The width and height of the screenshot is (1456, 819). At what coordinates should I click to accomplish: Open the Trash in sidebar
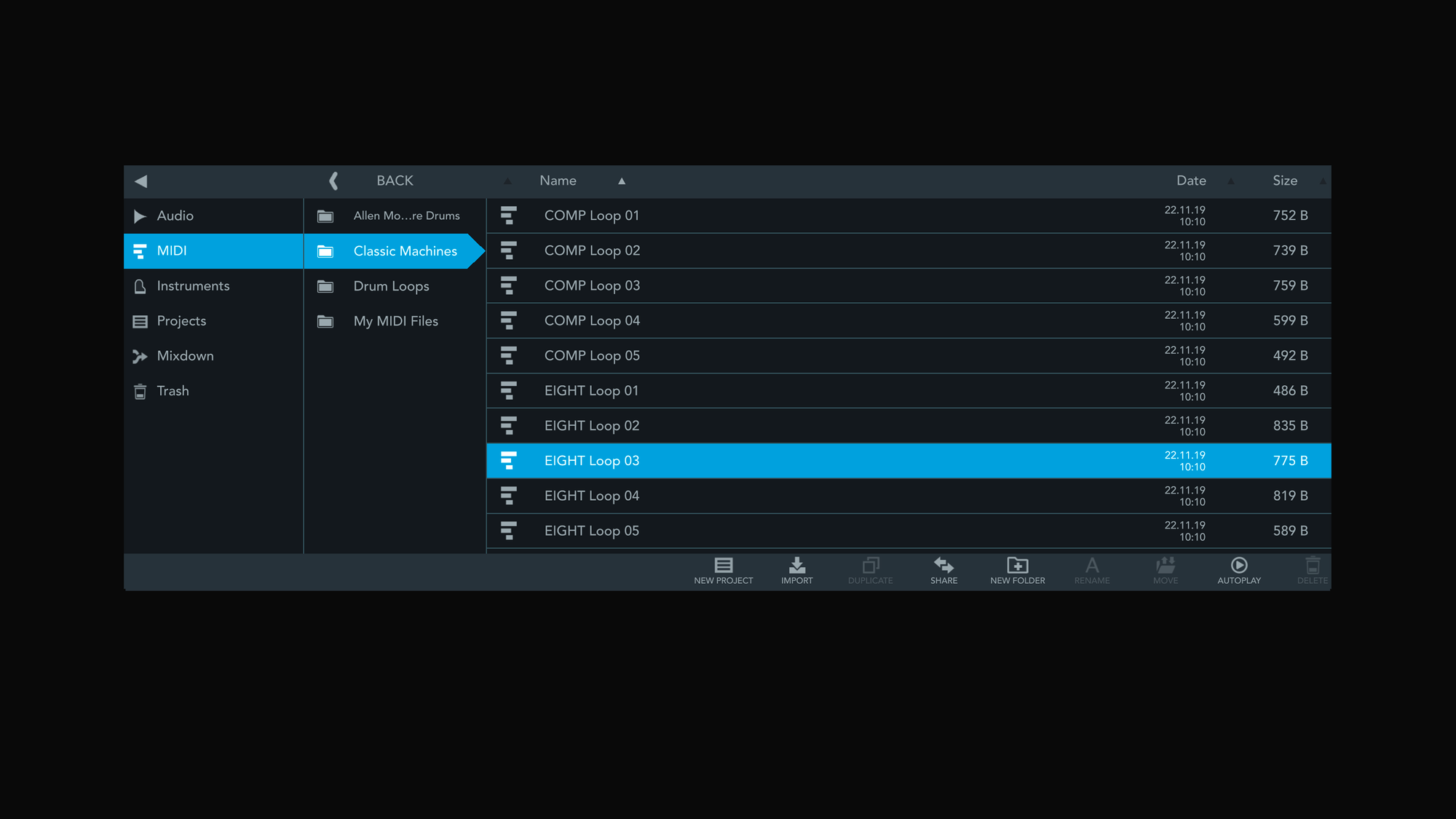click(173, 391)
